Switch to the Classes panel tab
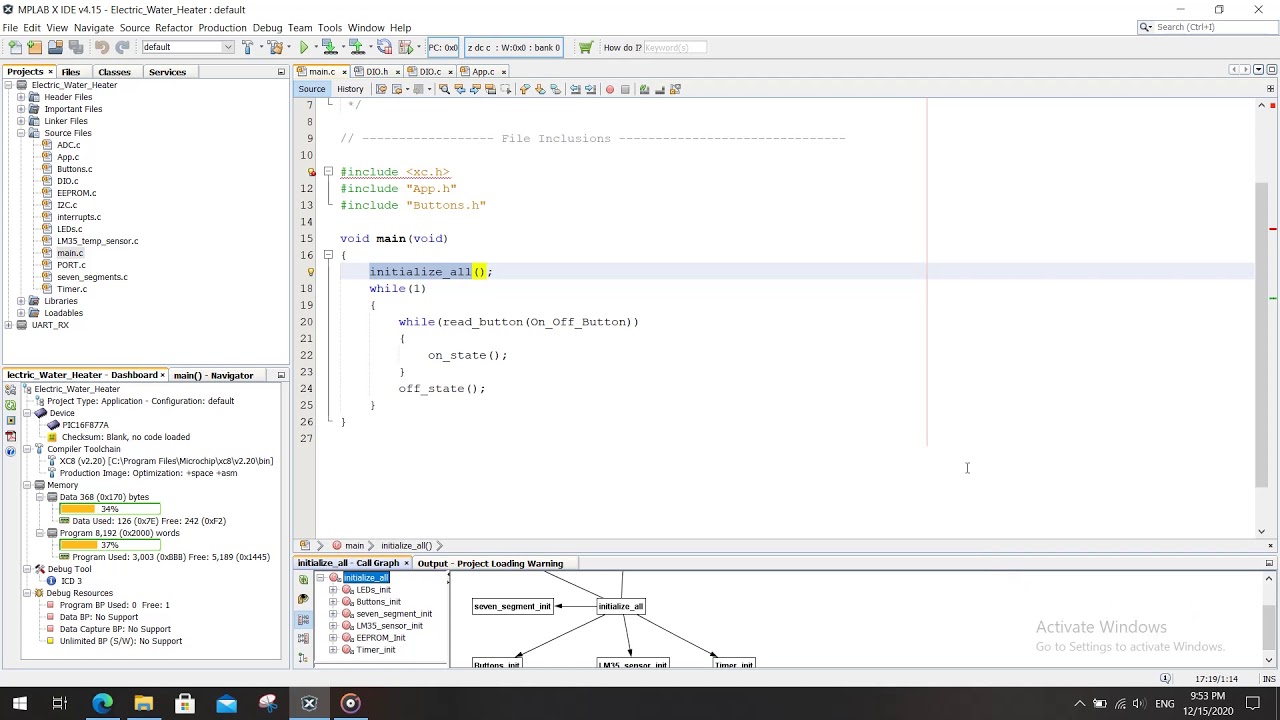This screenshot has width=1280, height=720. (114, 72)
